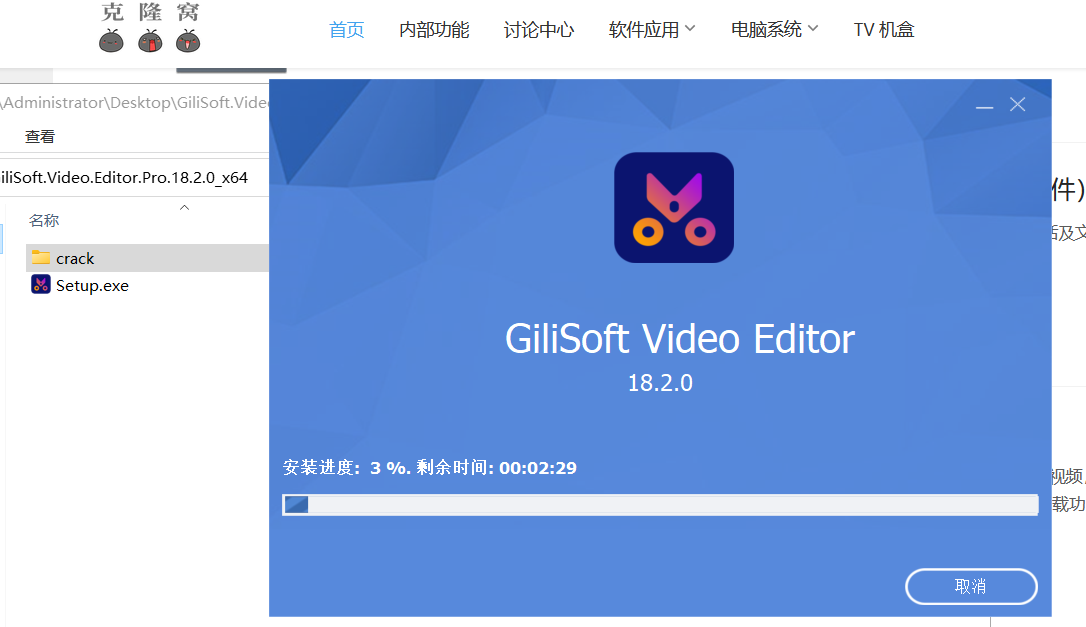Toggle sort direction arrow above 名称
The width and height of the screenshot is (1086, 627).
184,207
